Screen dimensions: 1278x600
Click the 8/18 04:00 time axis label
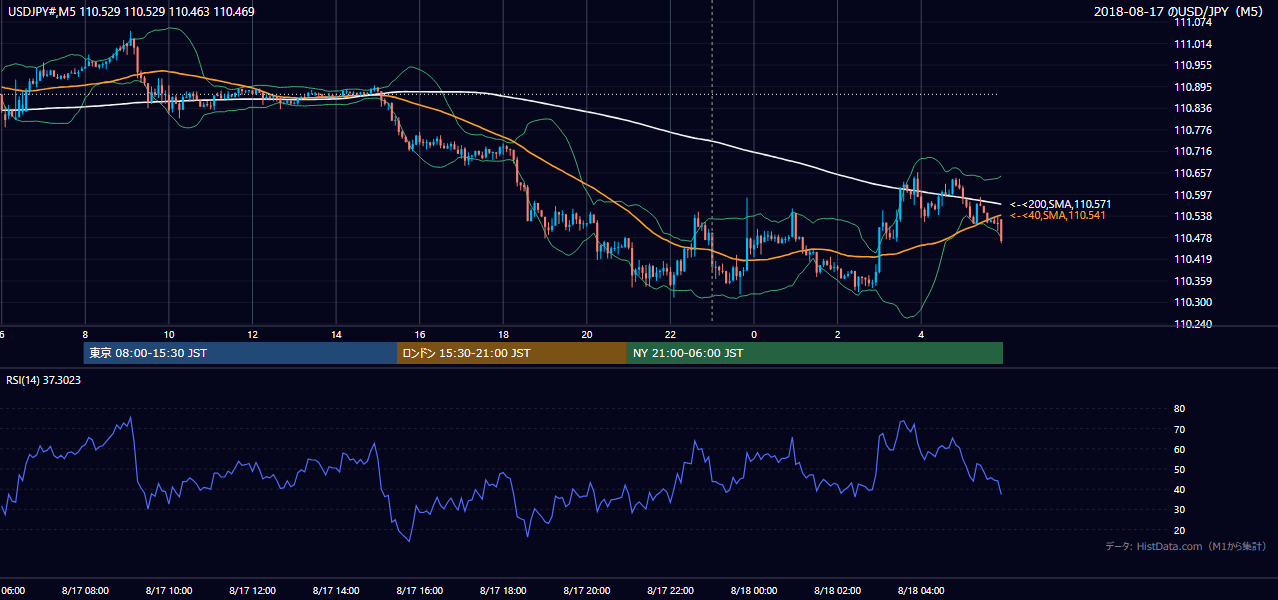point(921,590)
